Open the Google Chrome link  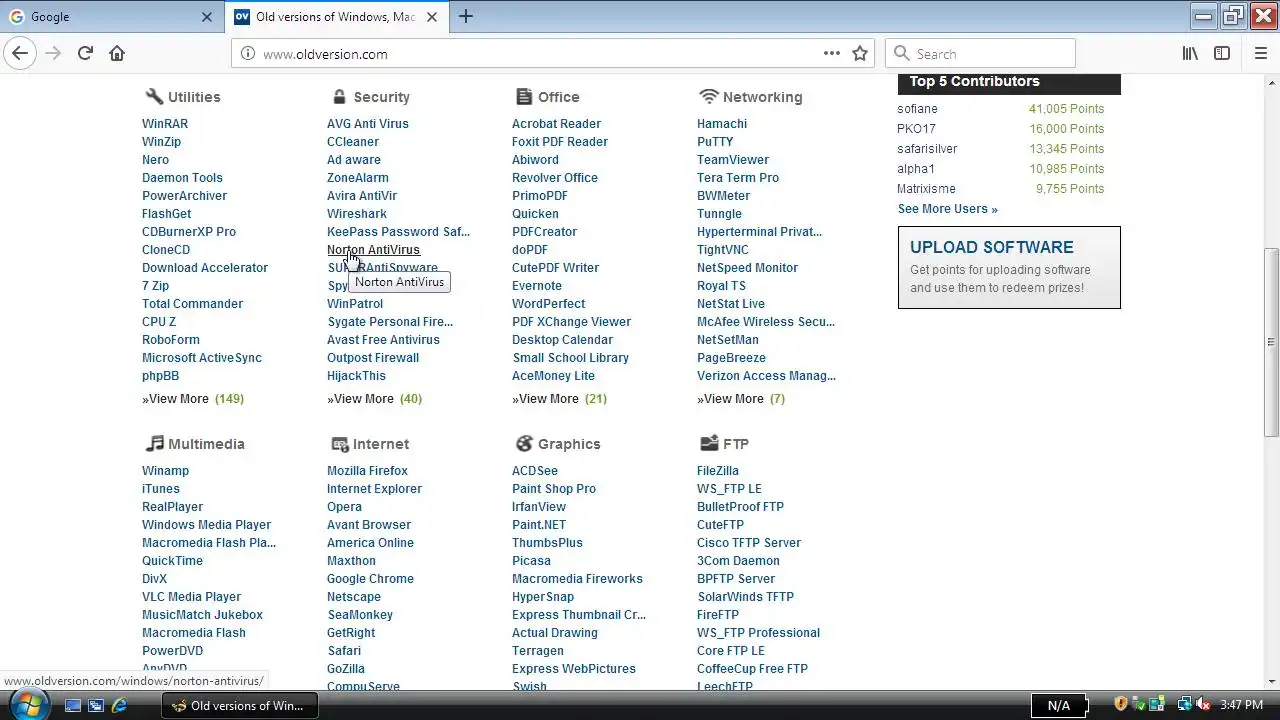pos(370,579)
